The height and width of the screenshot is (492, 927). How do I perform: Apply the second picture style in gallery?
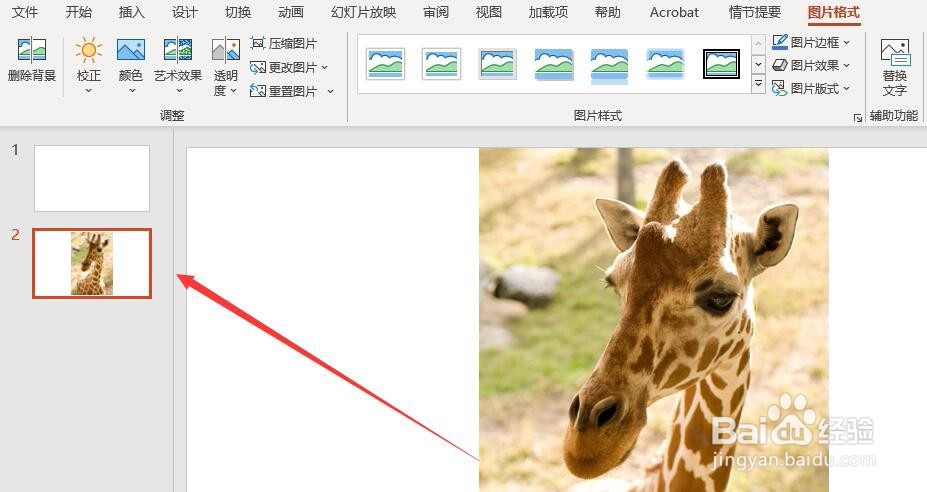[442, 64]
